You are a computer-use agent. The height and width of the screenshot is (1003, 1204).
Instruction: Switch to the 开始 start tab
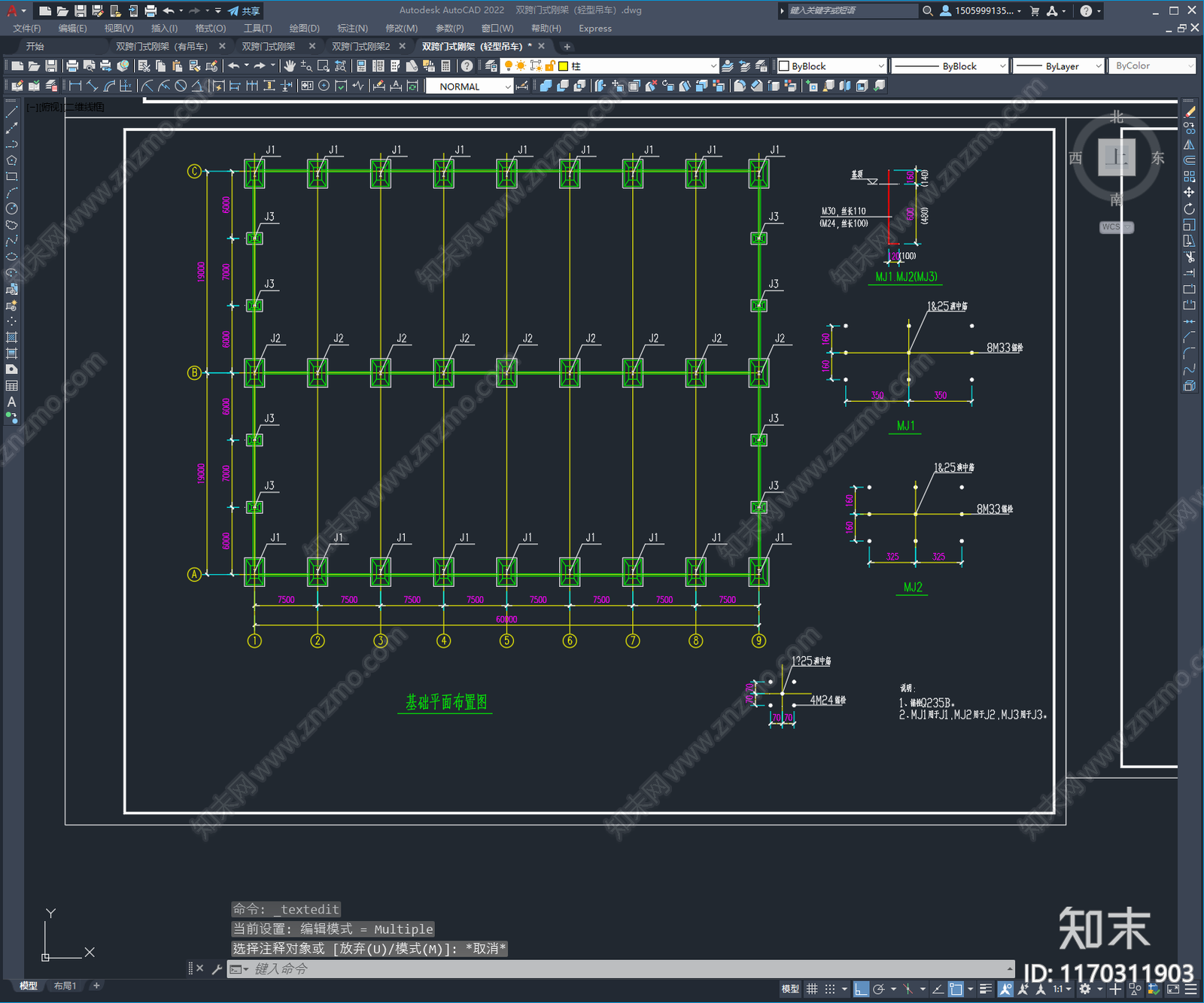(x=35, y=47)
